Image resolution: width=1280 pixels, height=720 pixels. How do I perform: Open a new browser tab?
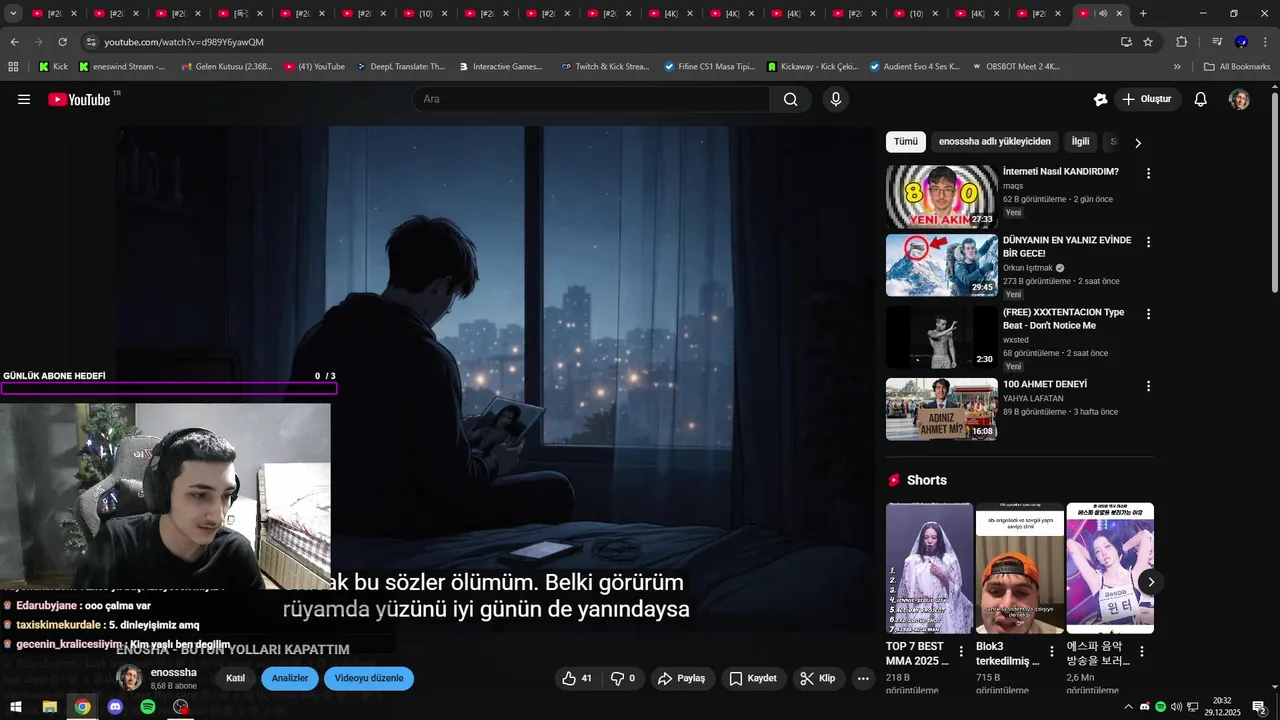coord(1143,14)
